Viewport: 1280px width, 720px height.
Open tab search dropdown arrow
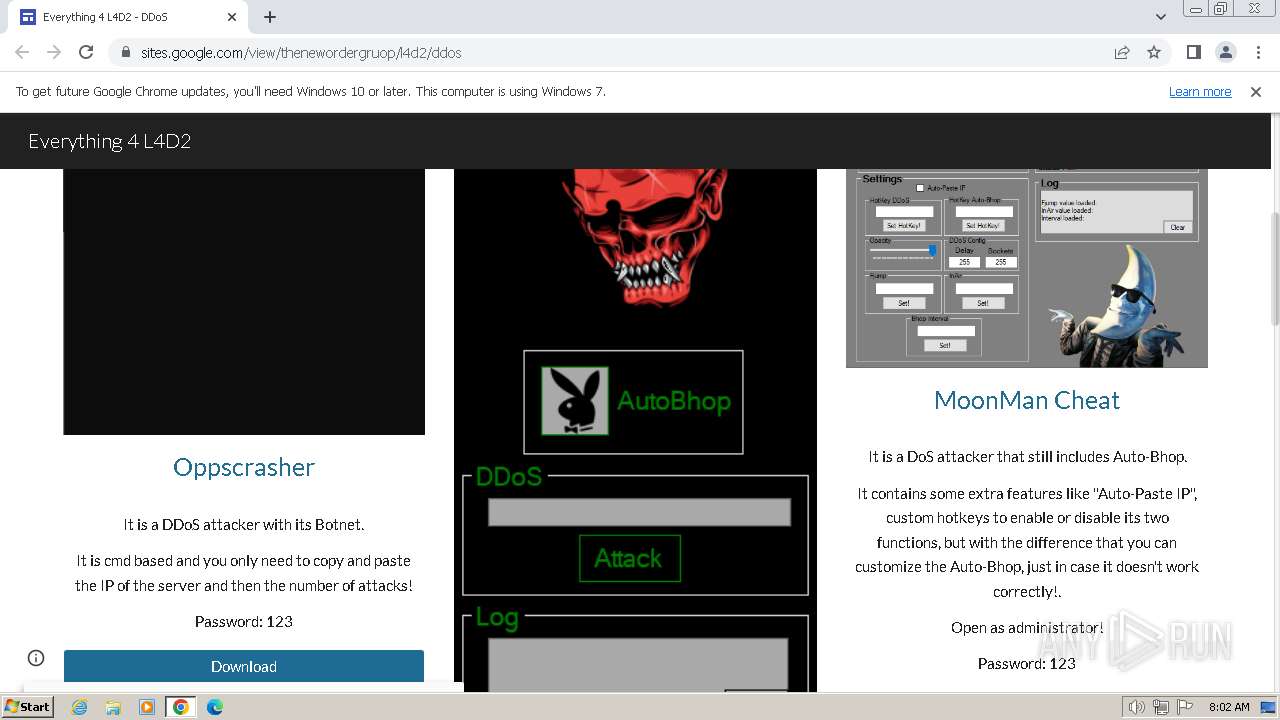pyautogui.click(x=1160, y=17)
